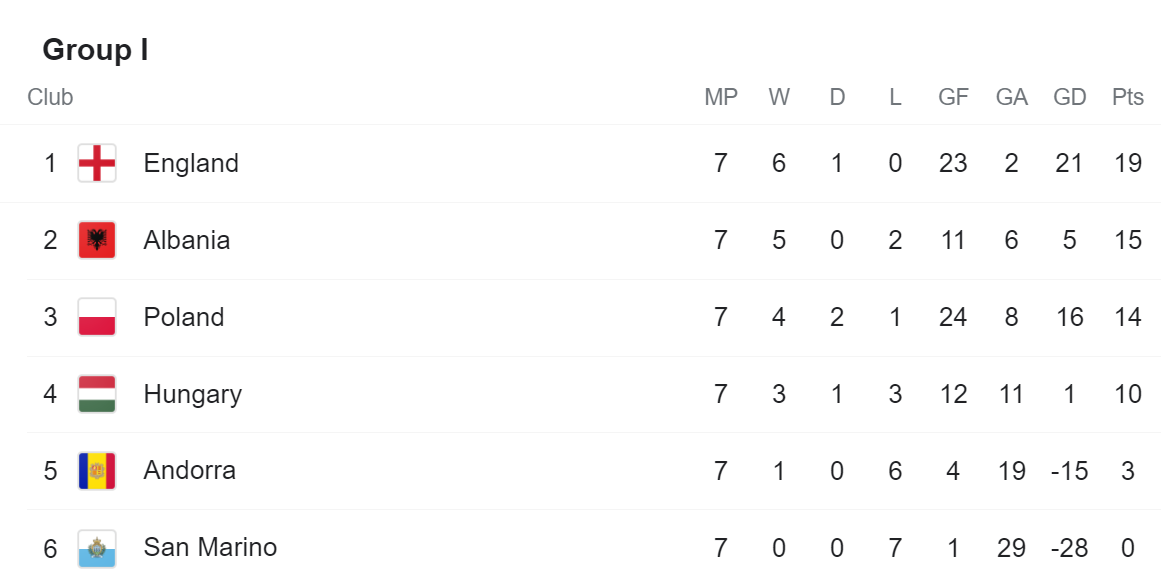Open the England team link
The image size is (1161, 578).
[x=191, y=164]
